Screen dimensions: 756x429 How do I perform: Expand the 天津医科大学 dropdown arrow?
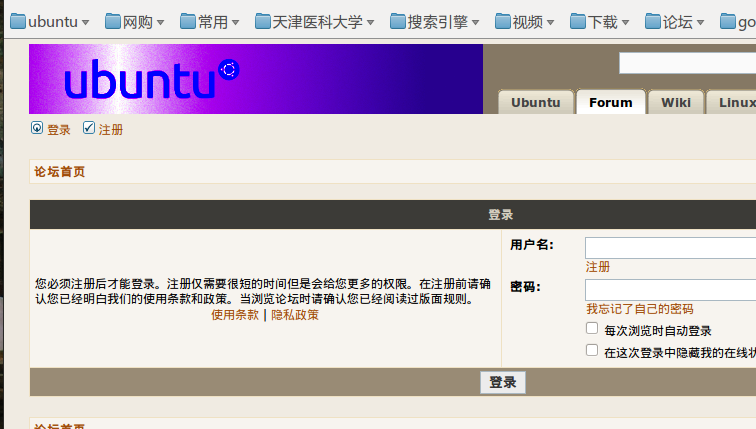[370, 23]
